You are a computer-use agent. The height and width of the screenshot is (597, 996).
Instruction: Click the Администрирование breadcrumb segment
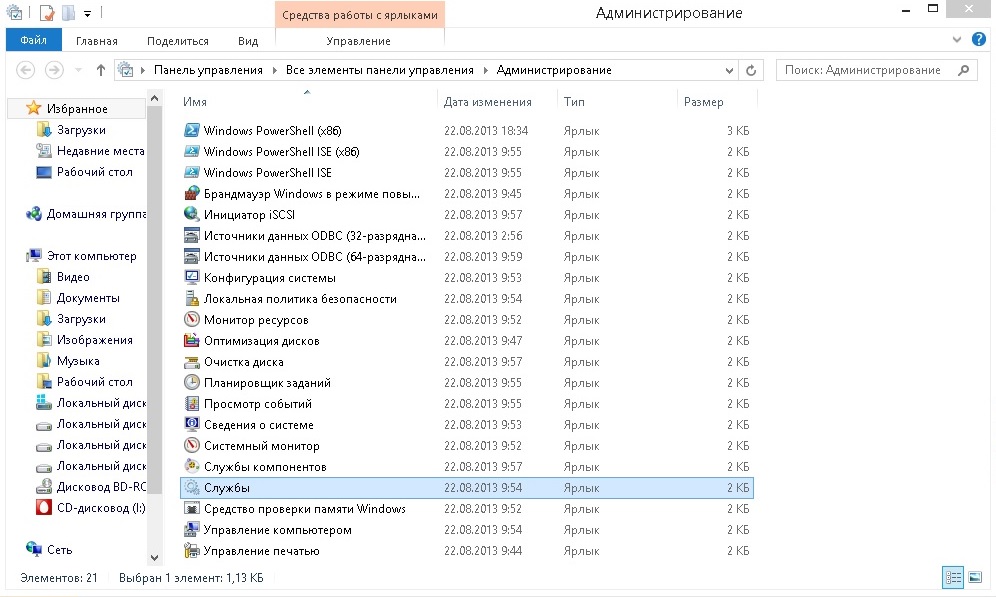(554, 70)
